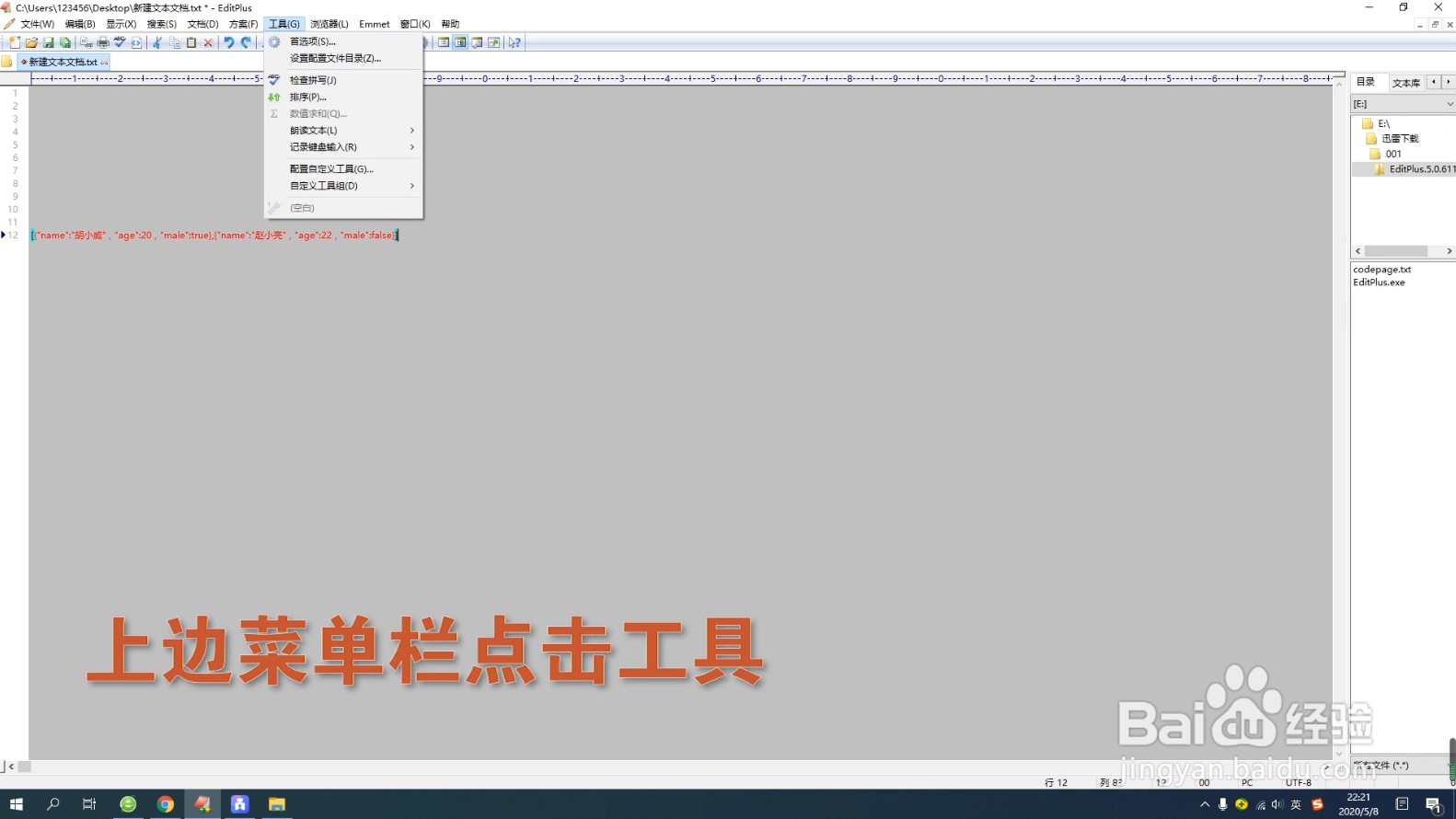Viewport: 1456px width, 819px height.
Task: Choose 设置配置文件目录(Z) menu entry
Action: [342, 58]
